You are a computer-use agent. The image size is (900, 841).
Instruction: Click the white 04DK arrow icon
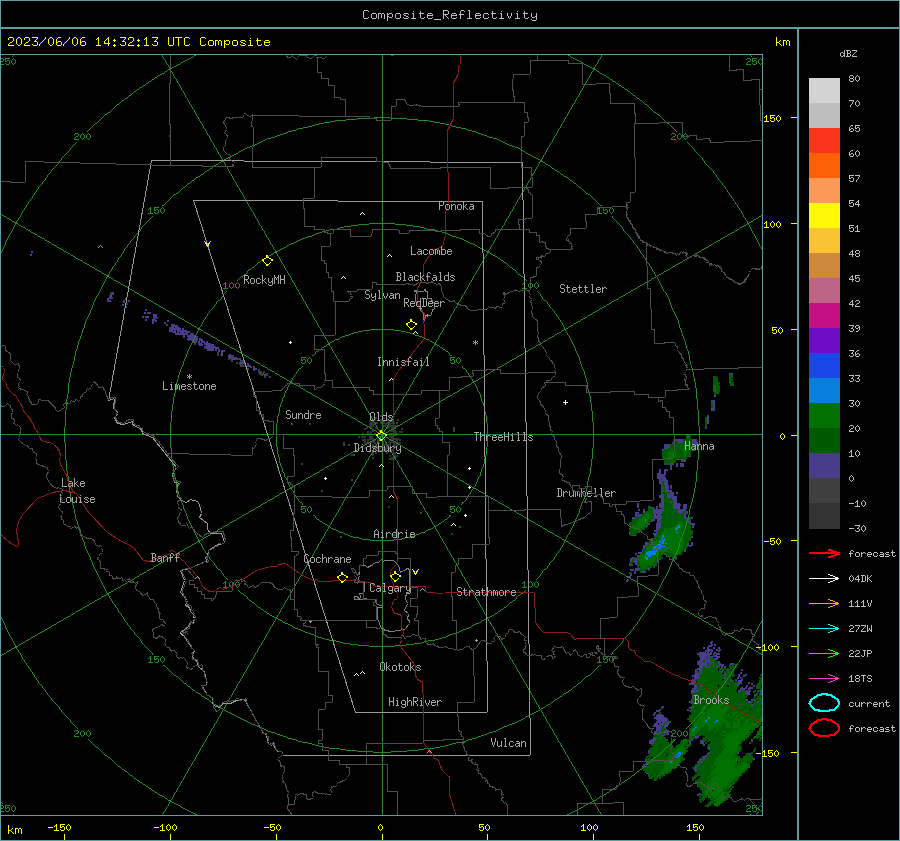tap(824, 579)
